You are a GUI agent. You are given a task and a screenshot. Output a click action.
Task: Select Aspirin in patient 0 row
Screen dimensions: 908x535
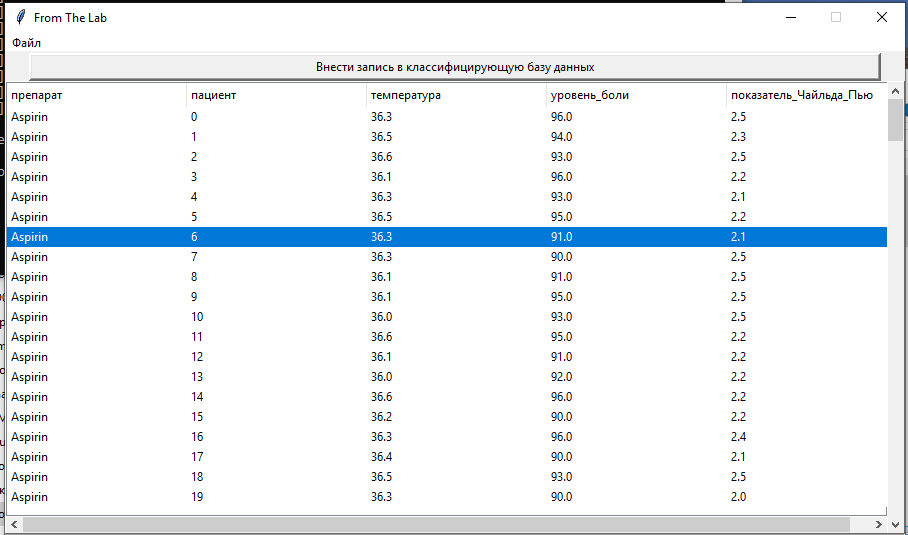pos(30,117)
